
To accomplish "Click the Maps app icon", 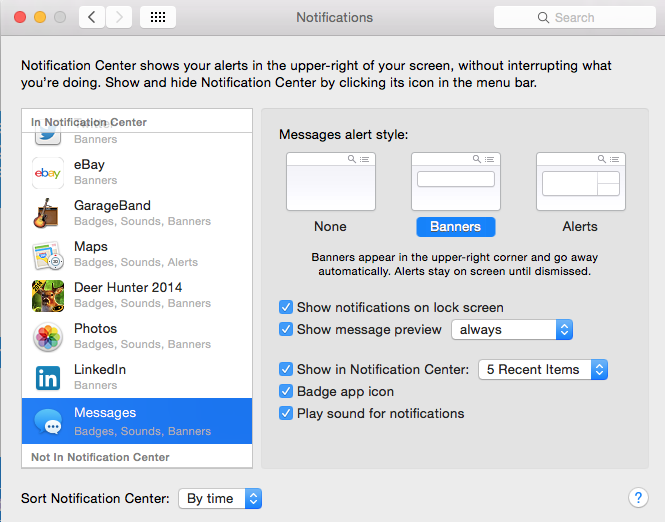I will tap(48, 255).
